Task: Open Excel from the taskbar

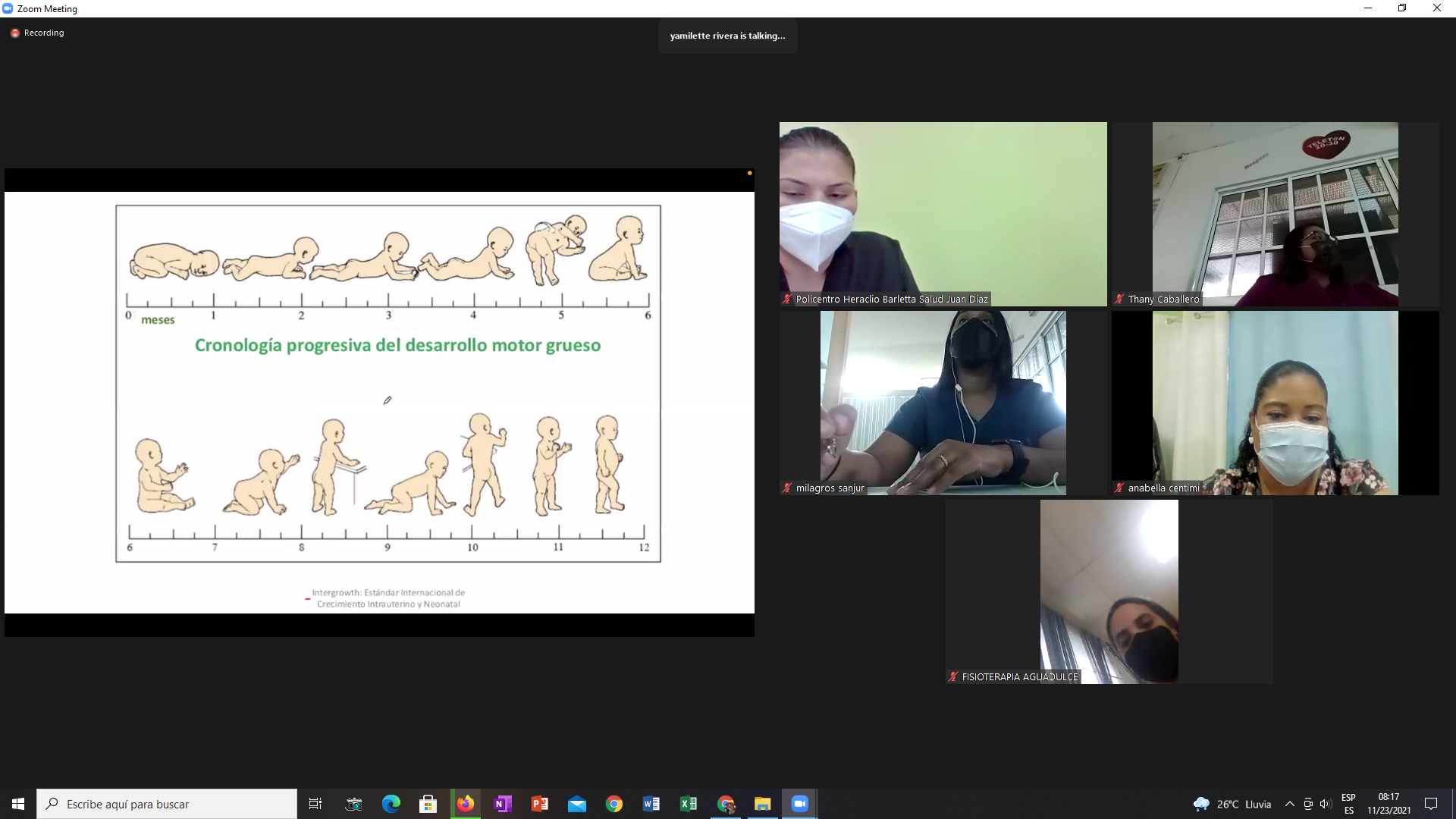Action: [x=688, y=804]
